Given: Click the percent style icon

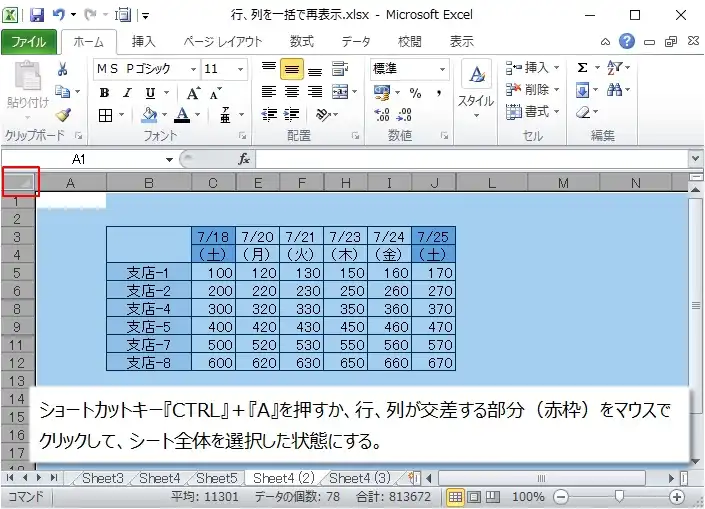Looking at the screenshot, I should click(415, 92).
